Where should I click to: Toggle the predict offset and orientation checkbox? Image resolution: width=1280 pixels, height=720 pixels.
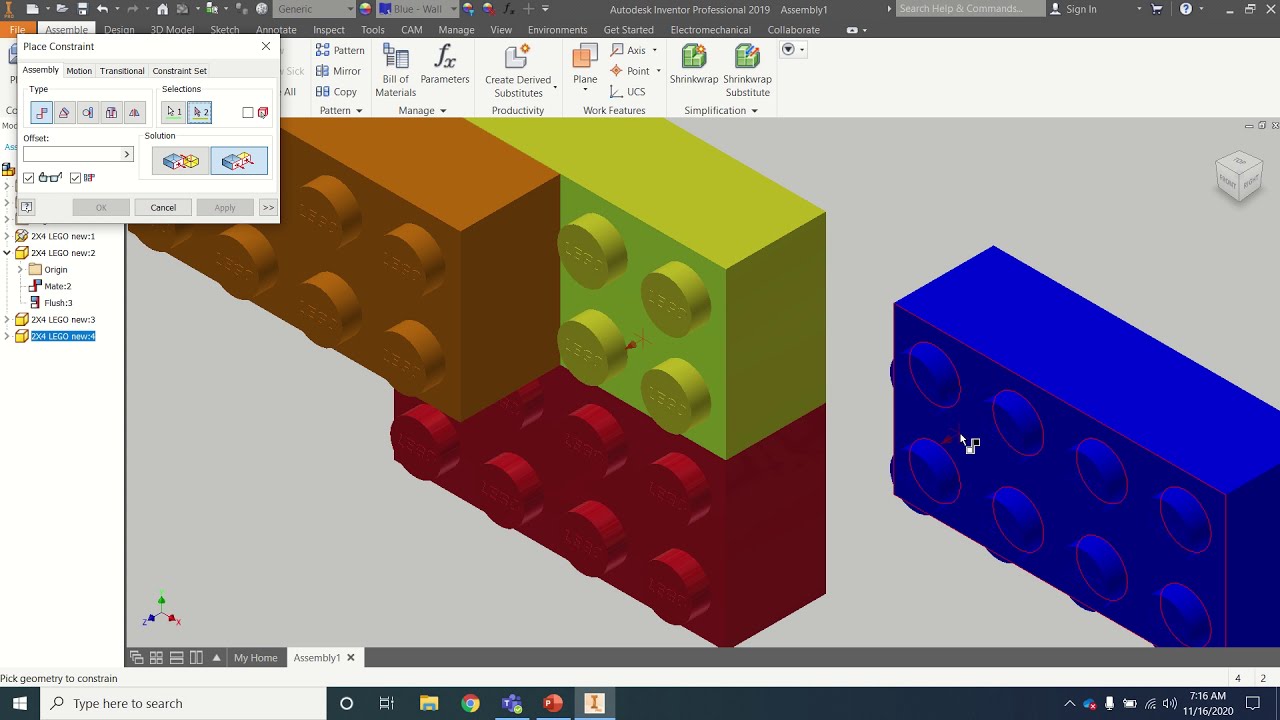[75, 178]
